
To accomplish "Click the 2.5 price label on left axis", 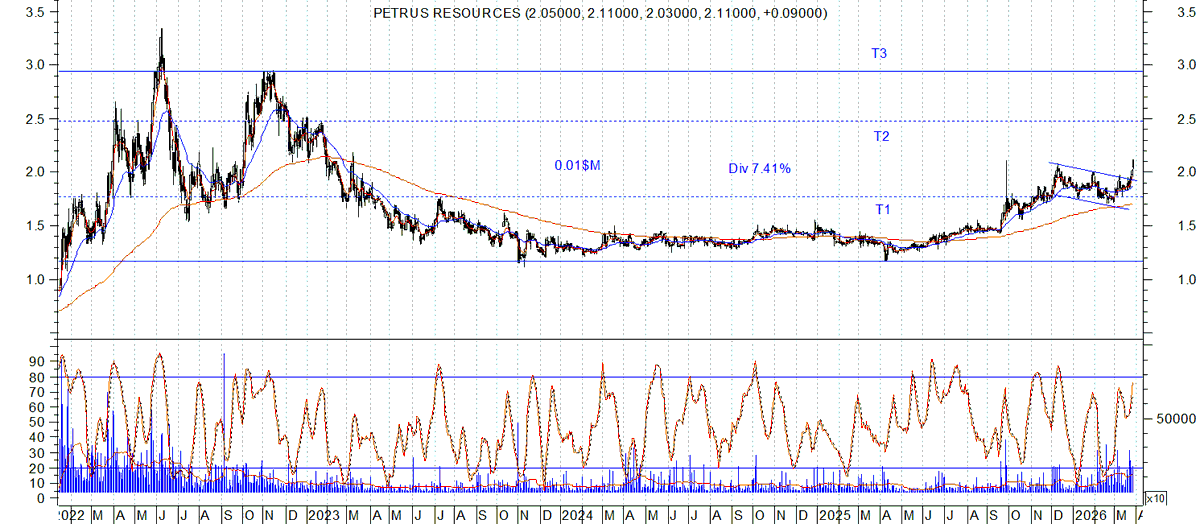I will click(33, 119).
